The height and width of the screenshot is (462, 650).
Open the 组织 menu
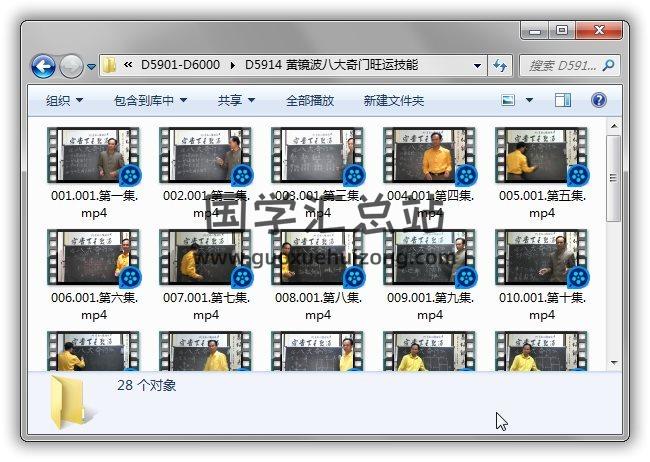pos(64,100)
